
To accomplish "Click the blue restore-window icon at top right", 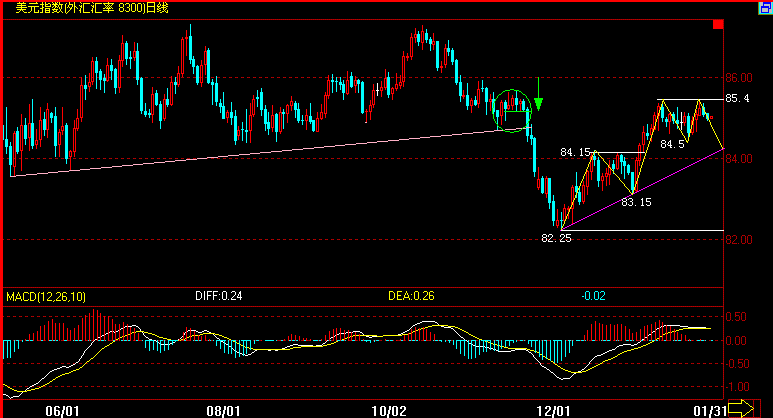I will [x=766, y=8].
